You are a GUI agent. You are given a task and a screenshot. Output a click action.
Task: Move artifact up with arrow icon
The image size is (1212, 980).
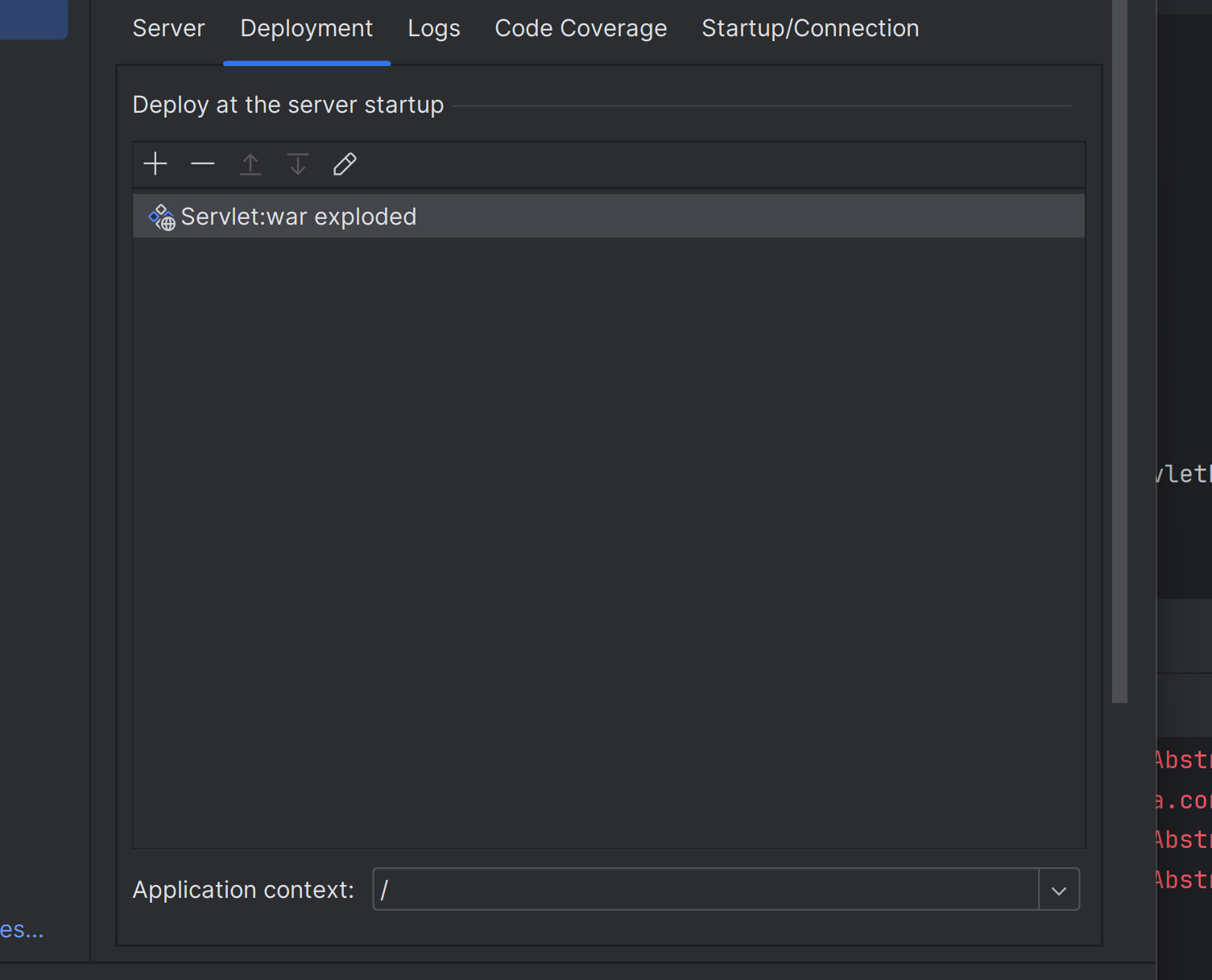(x=250, y=164)
